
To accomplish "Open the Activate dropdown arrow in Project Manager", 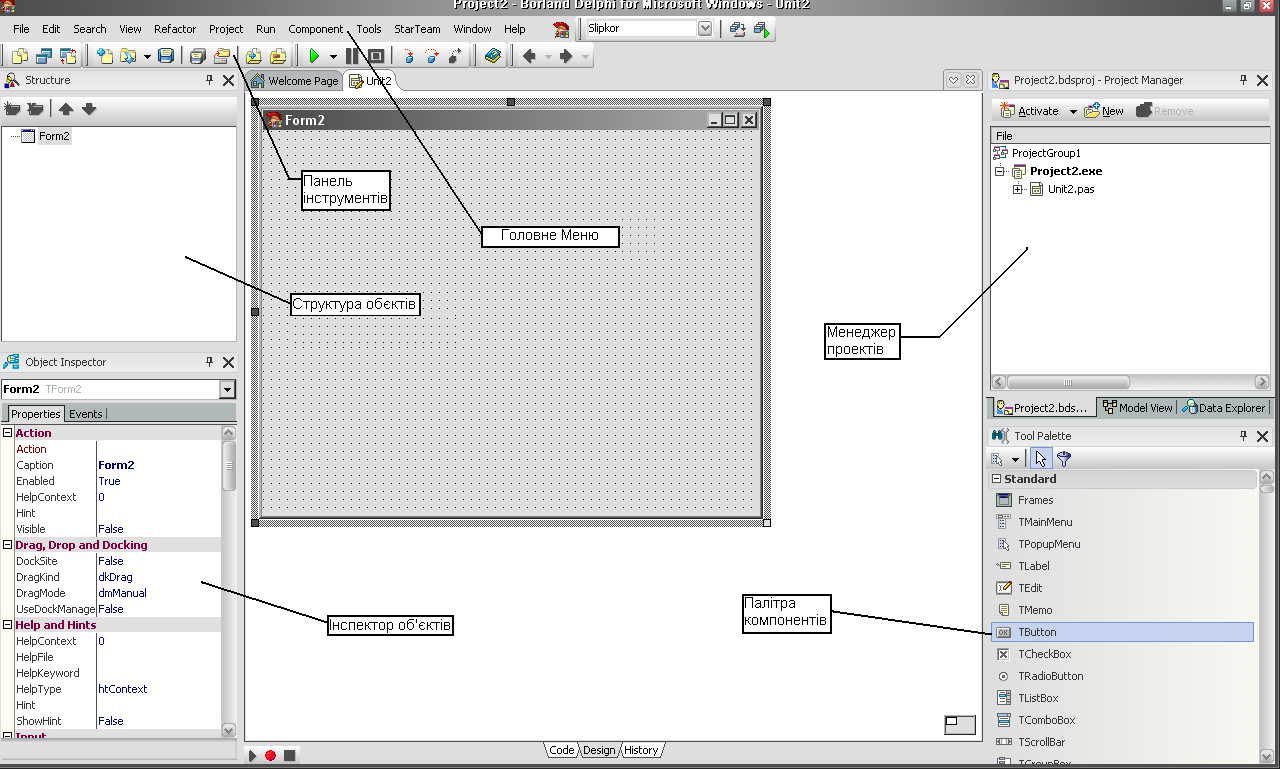I will (x=1073, y=111).
